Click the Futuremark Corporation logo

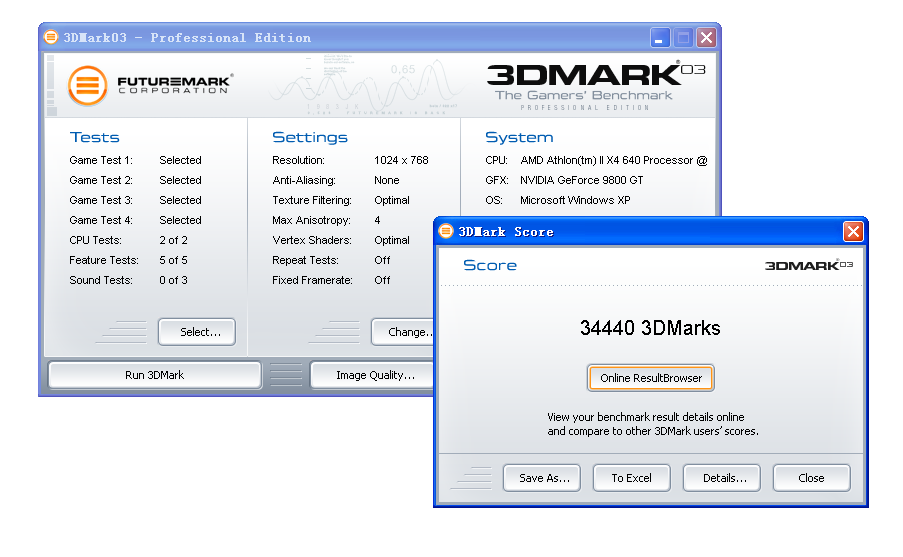(150, 84)
